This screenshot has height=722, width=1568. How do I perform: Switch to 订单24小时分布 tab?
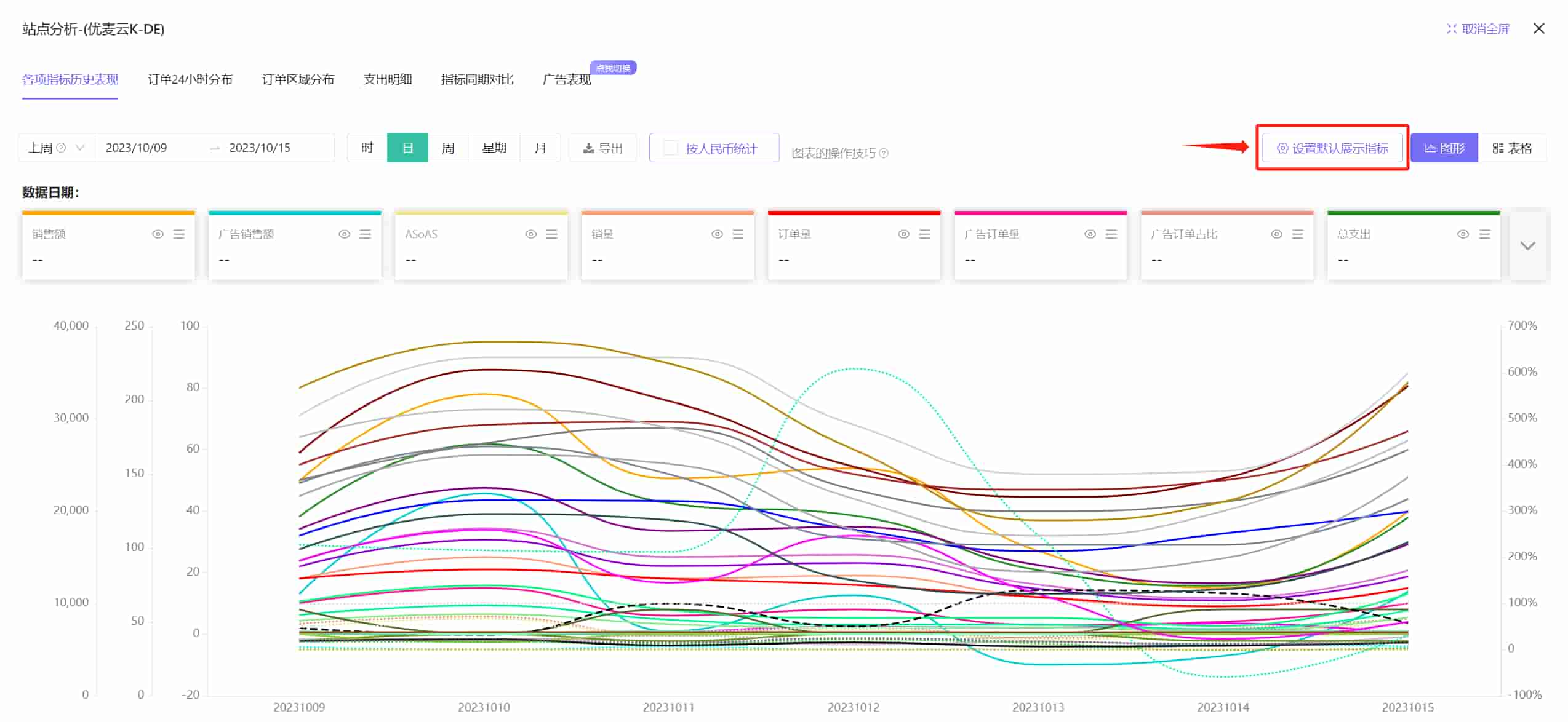point(190,79)
